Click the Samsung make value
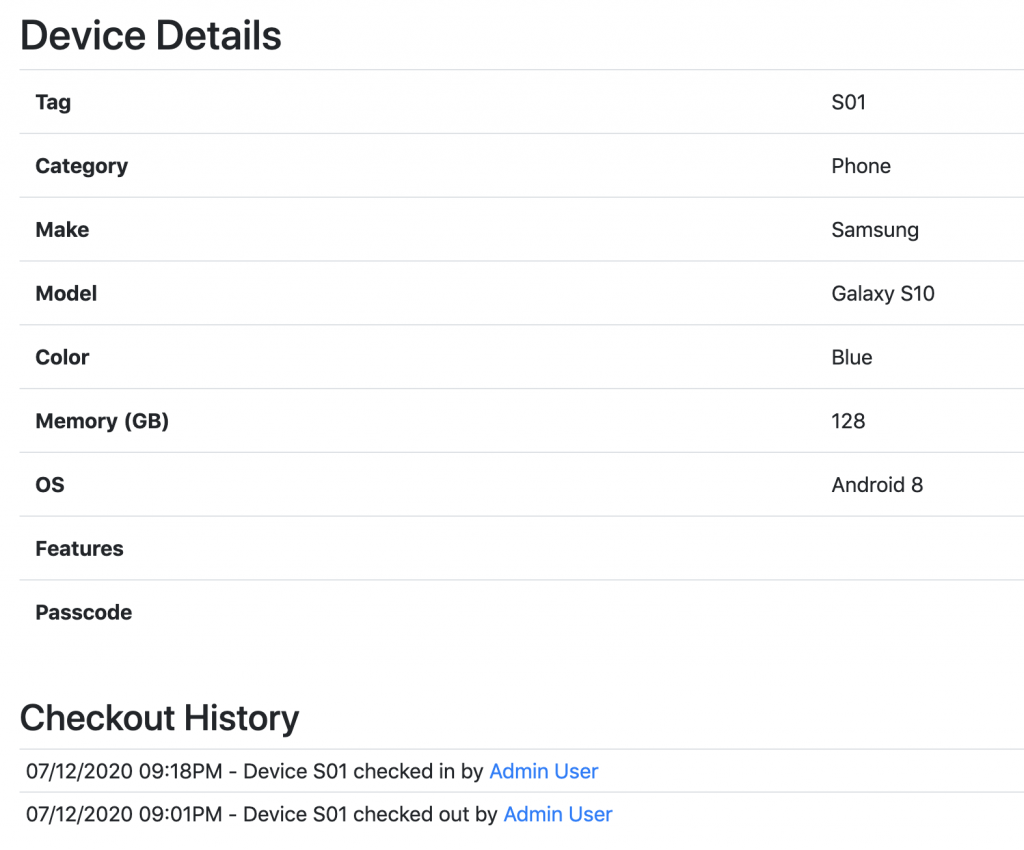This screenshot has height=850, width=1024. pyautogui.click(x=874, y=230)
